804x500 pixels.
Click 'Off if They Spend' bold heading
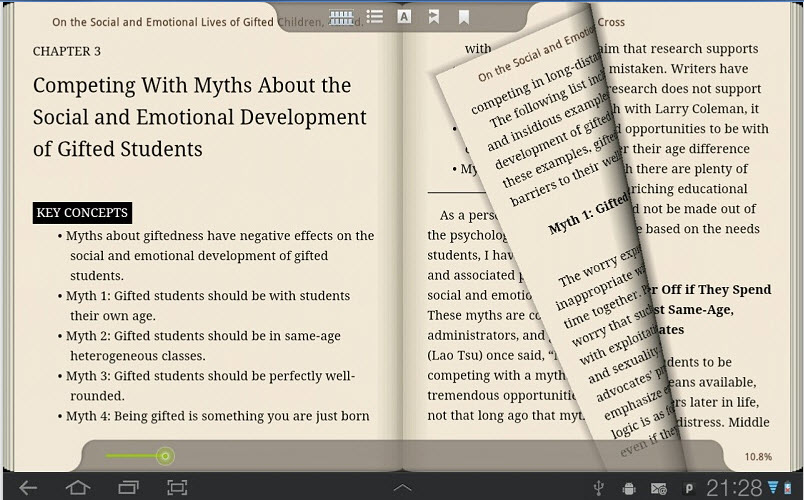716,290
